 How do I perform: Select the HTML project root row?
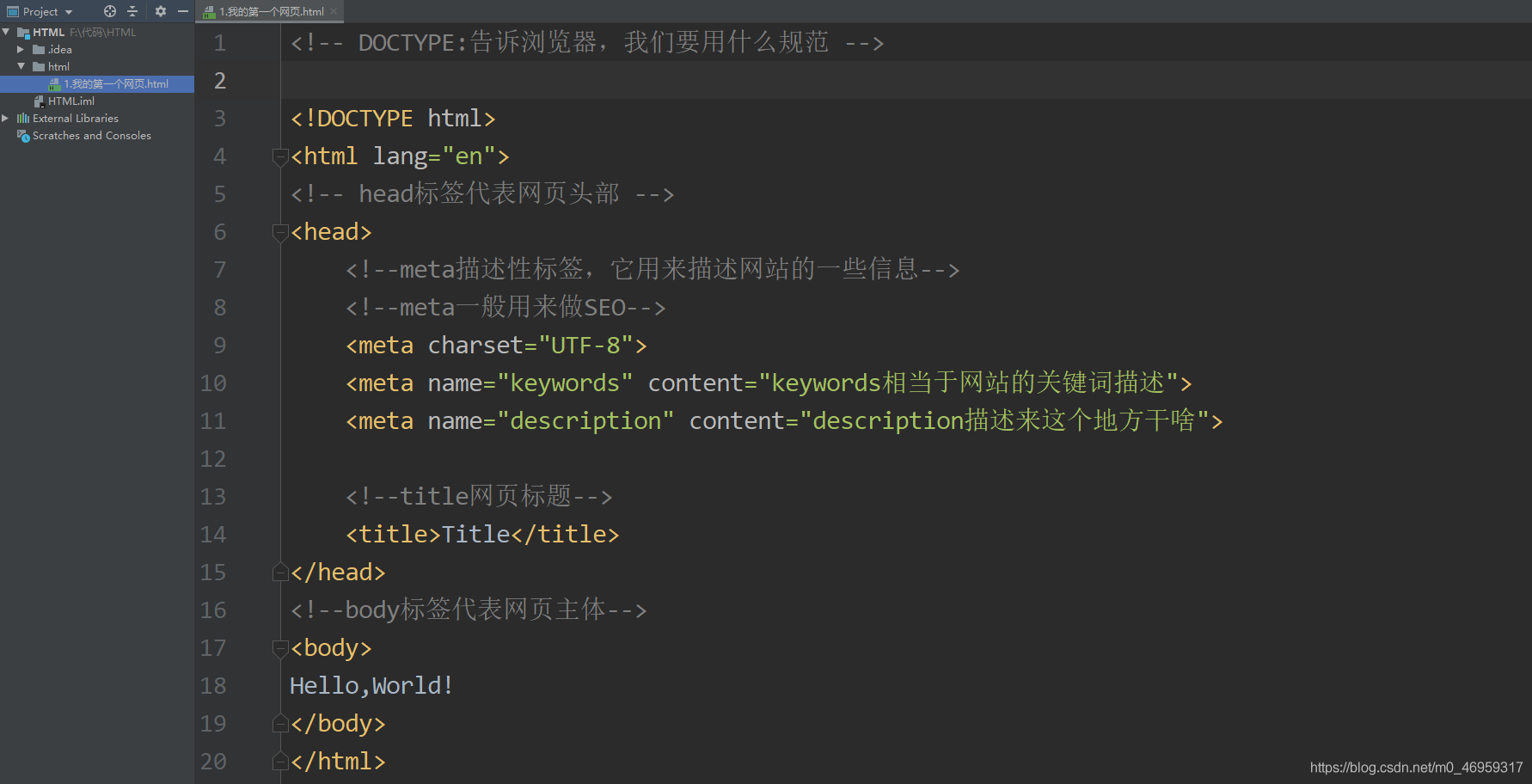click(97, 32)
